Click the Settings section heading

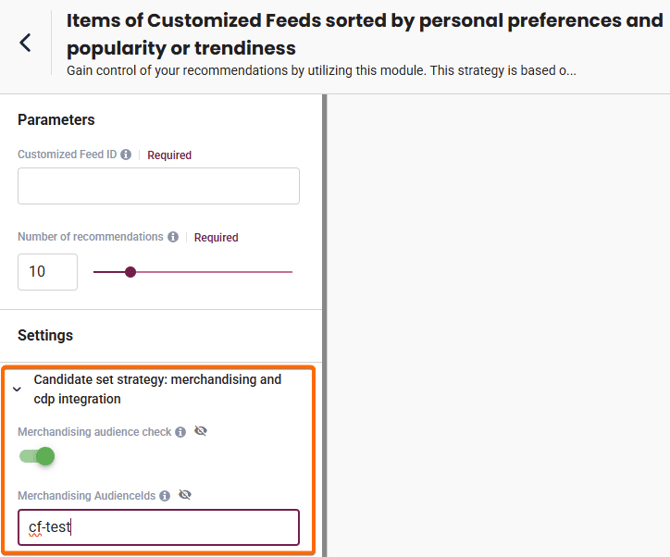45,335
